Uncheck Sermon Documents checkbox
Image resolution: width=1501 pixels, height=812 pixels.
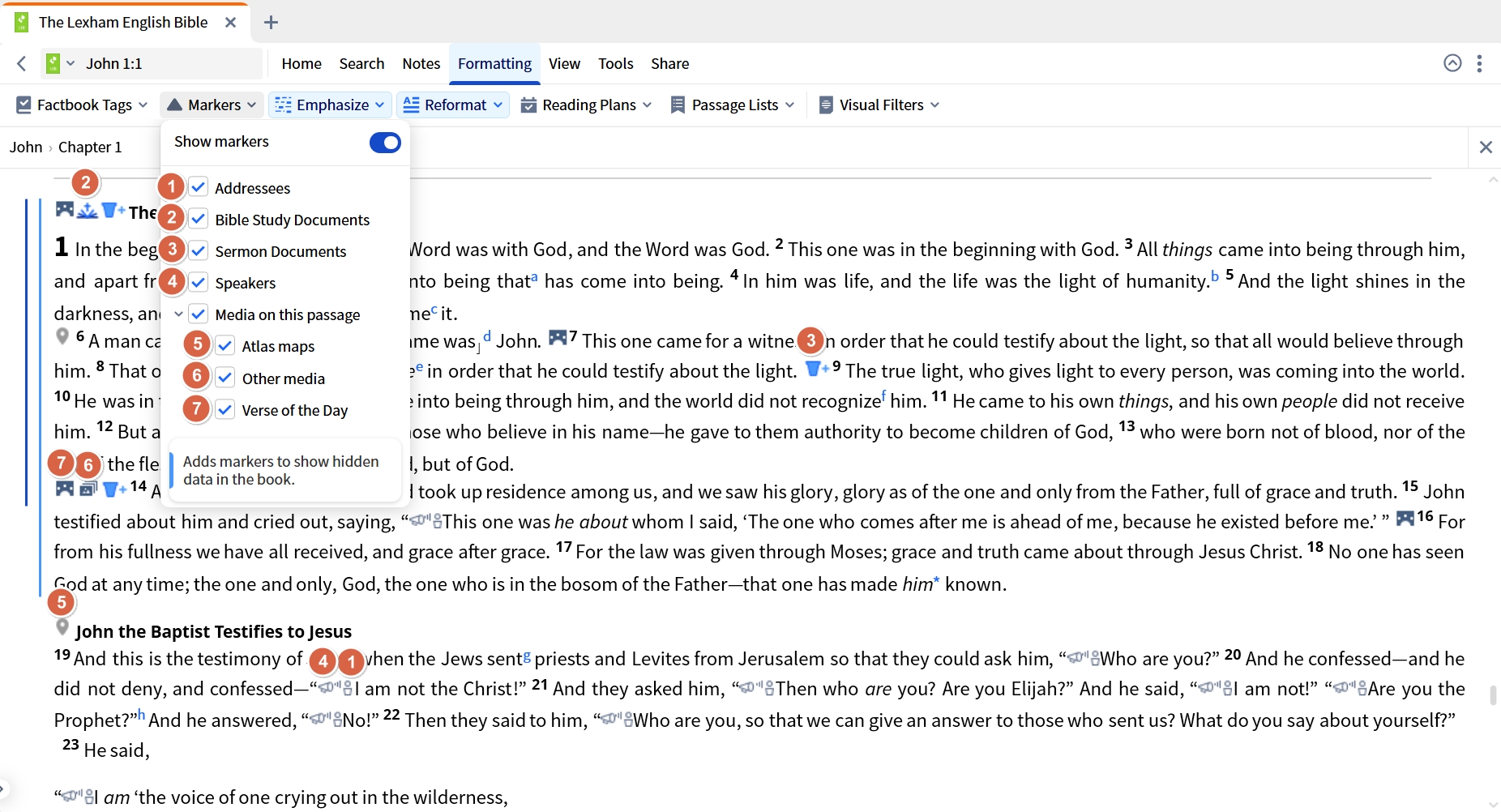199,250
